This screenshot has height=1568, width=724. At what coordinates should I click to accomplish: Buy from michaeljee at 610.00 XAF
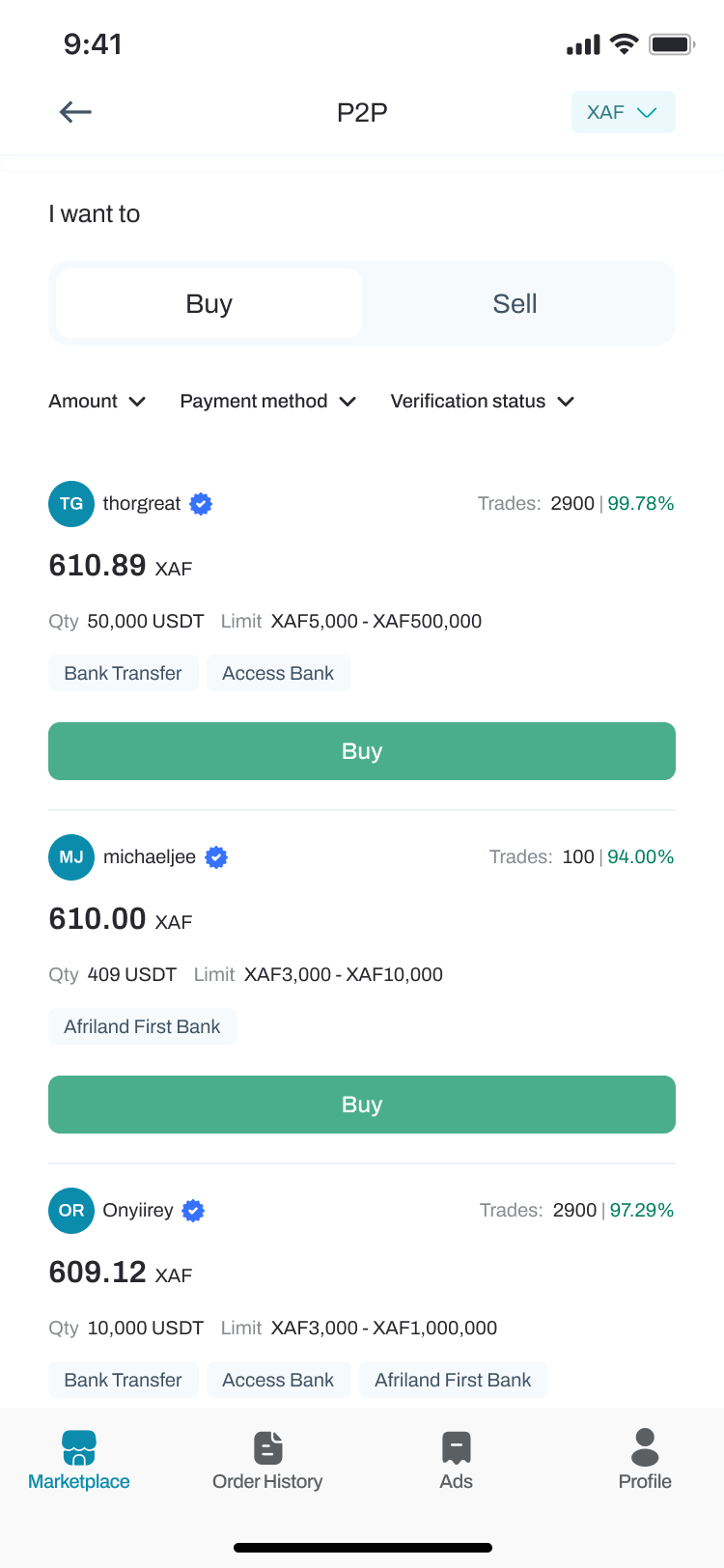[x=362, y=1105]
